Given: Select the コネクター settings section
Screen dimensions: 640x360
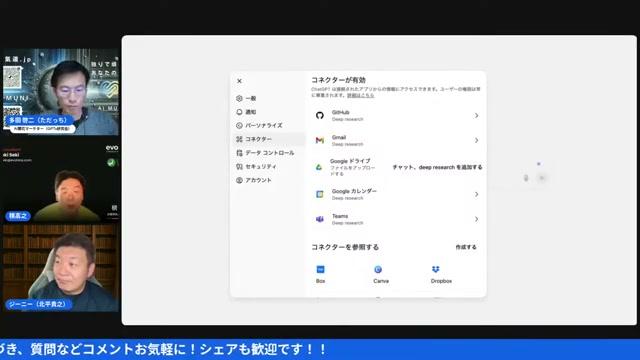Looking at the screenshot, I should 269,139.
